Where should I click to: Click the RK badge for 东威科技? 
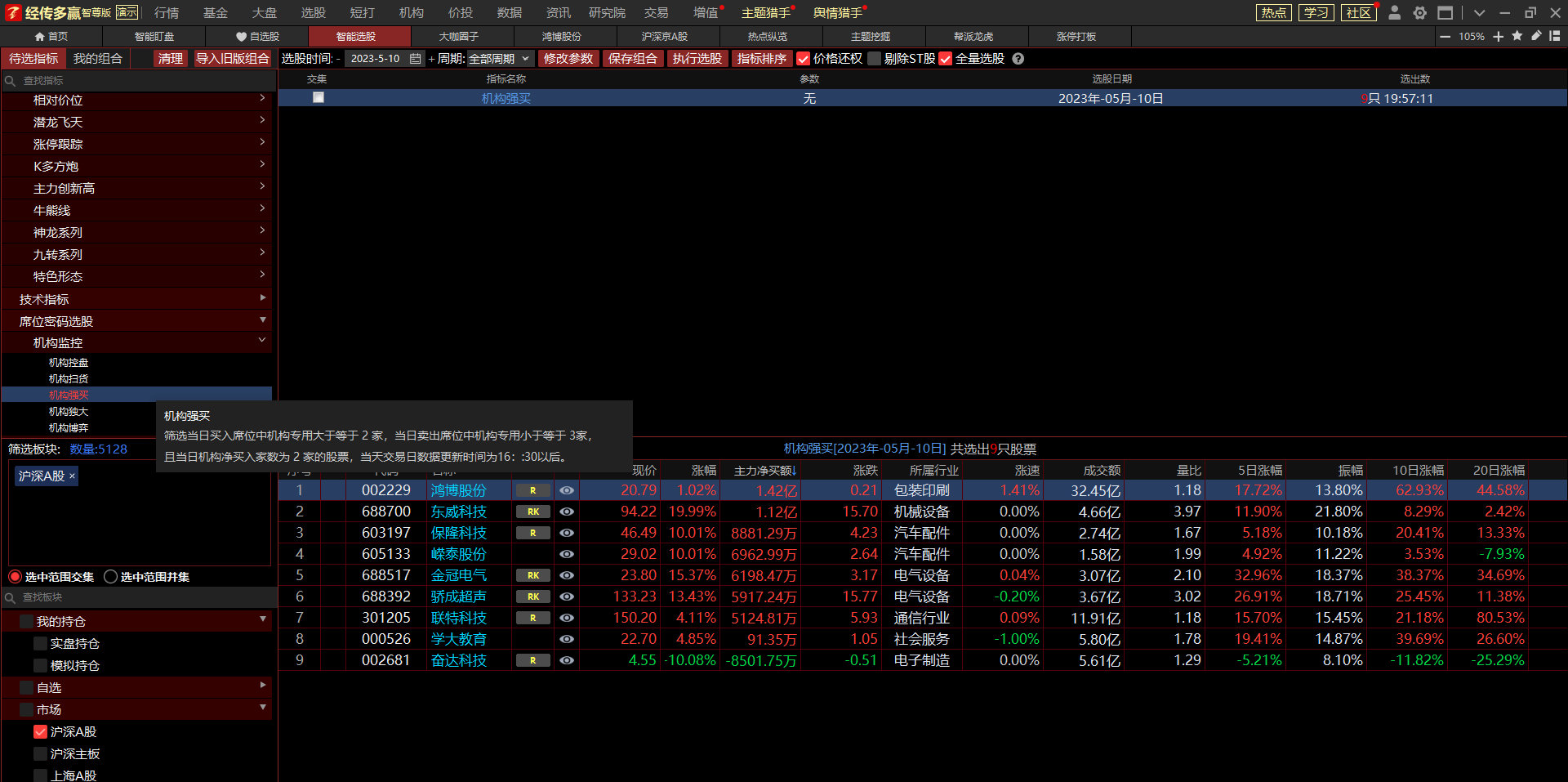pyautogui.click(x=533, y=512)
